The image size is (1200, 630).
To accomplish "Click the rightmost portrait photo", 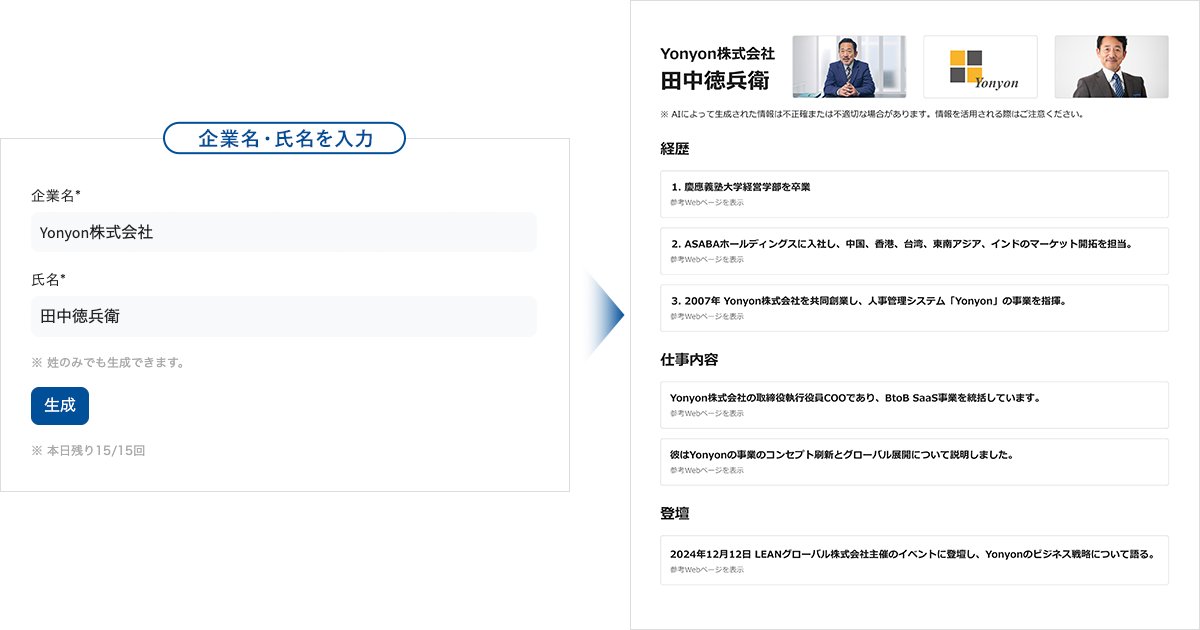I will click(x=1111, y=65).
